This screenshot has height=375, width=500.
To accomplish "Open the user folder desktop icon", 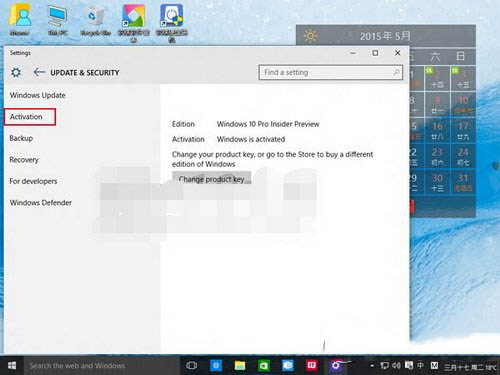I will pyautogui.click(x=20, y=20).
